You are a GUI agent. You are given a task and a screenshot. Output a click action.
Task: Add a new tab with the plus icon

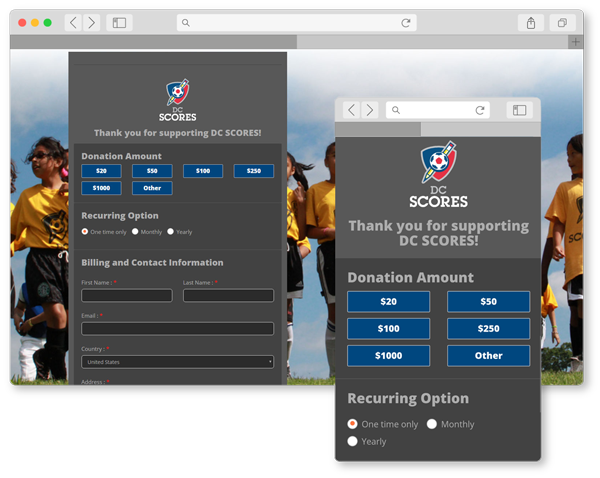tap(576, 42)
